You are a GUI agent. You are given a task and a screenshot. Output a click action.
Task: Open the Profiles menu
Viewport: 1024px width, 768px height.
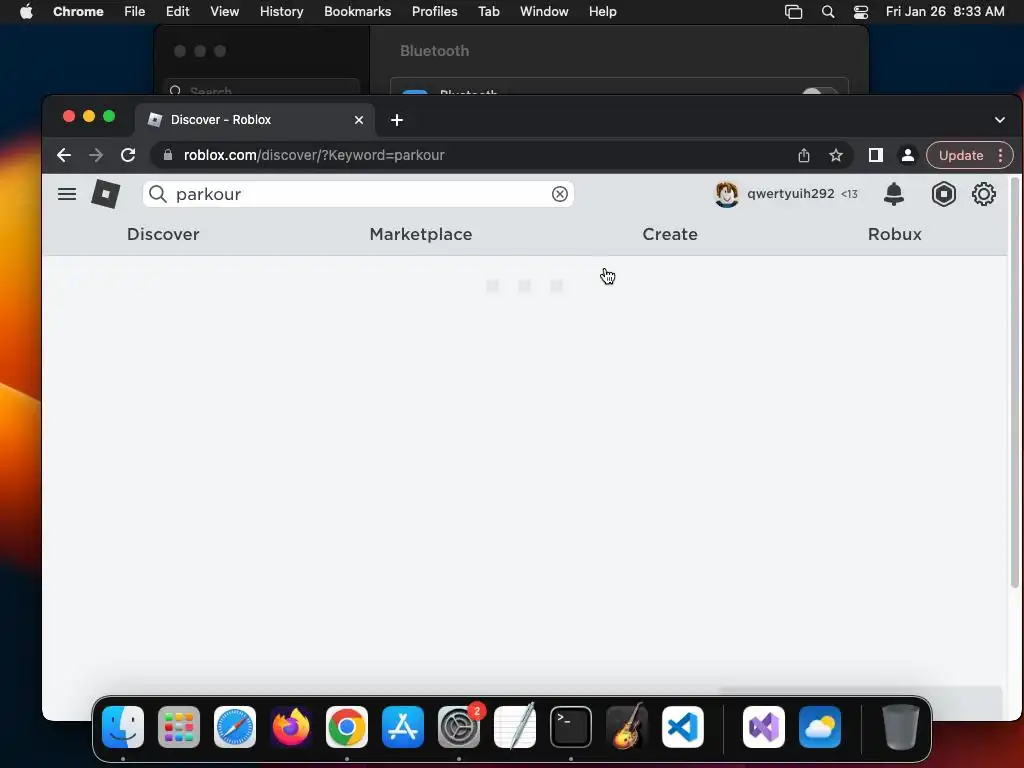pos(434,12)
